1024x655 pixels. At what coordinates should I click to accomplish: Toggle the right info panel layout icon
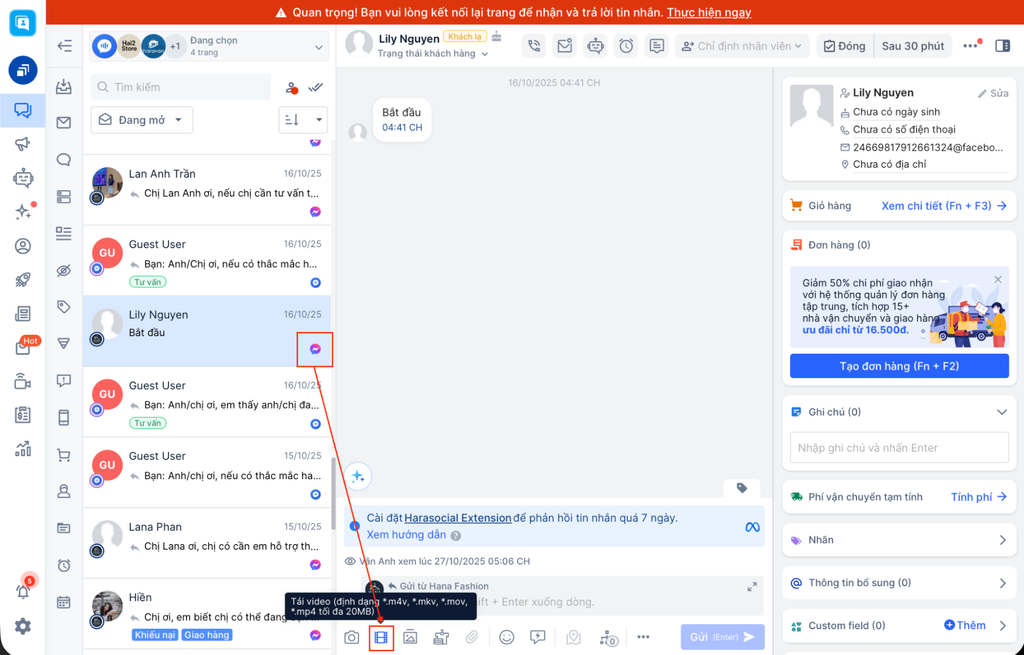point(1002,46)
